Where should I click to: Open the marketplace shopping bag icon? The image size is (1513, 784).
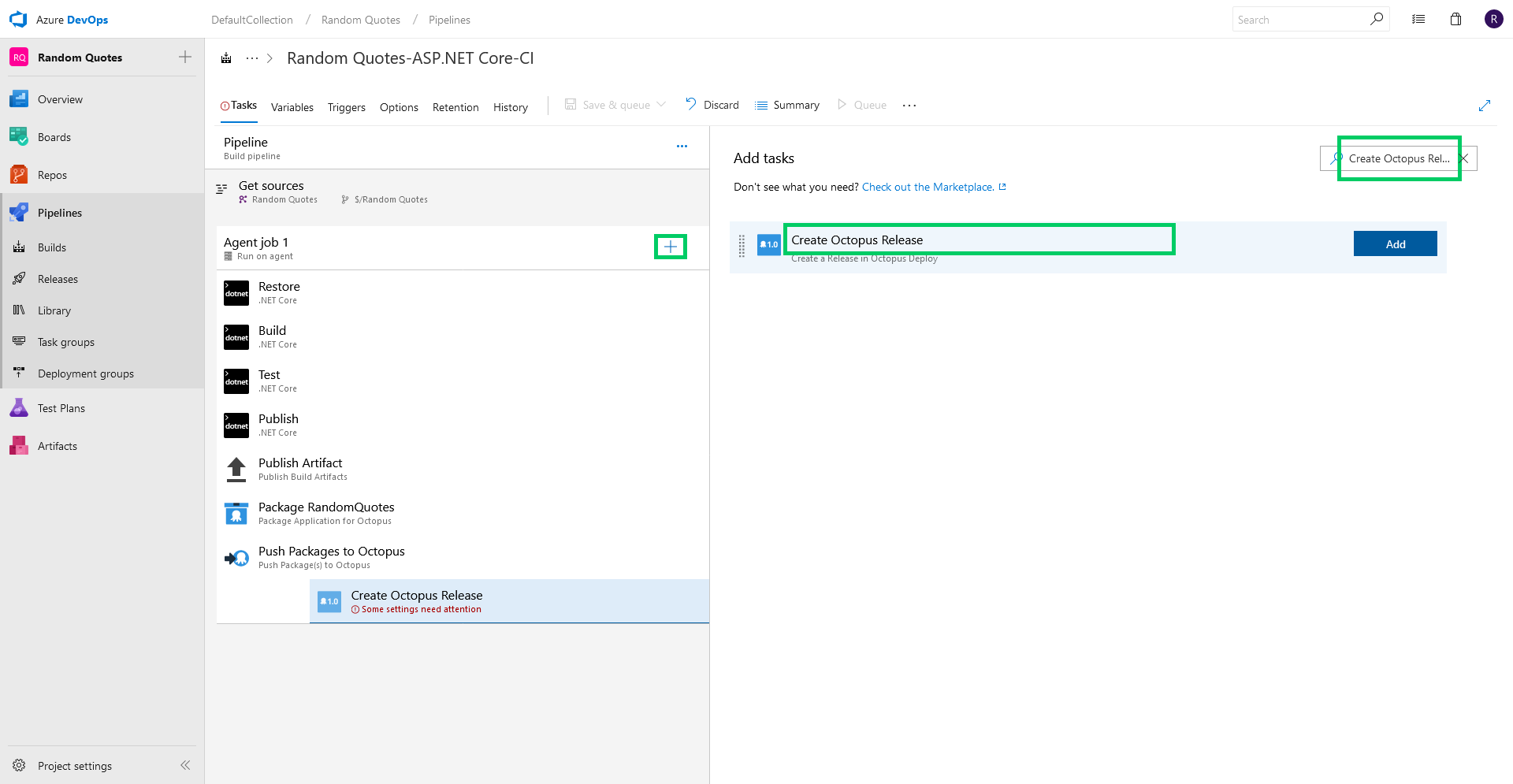1456,20
